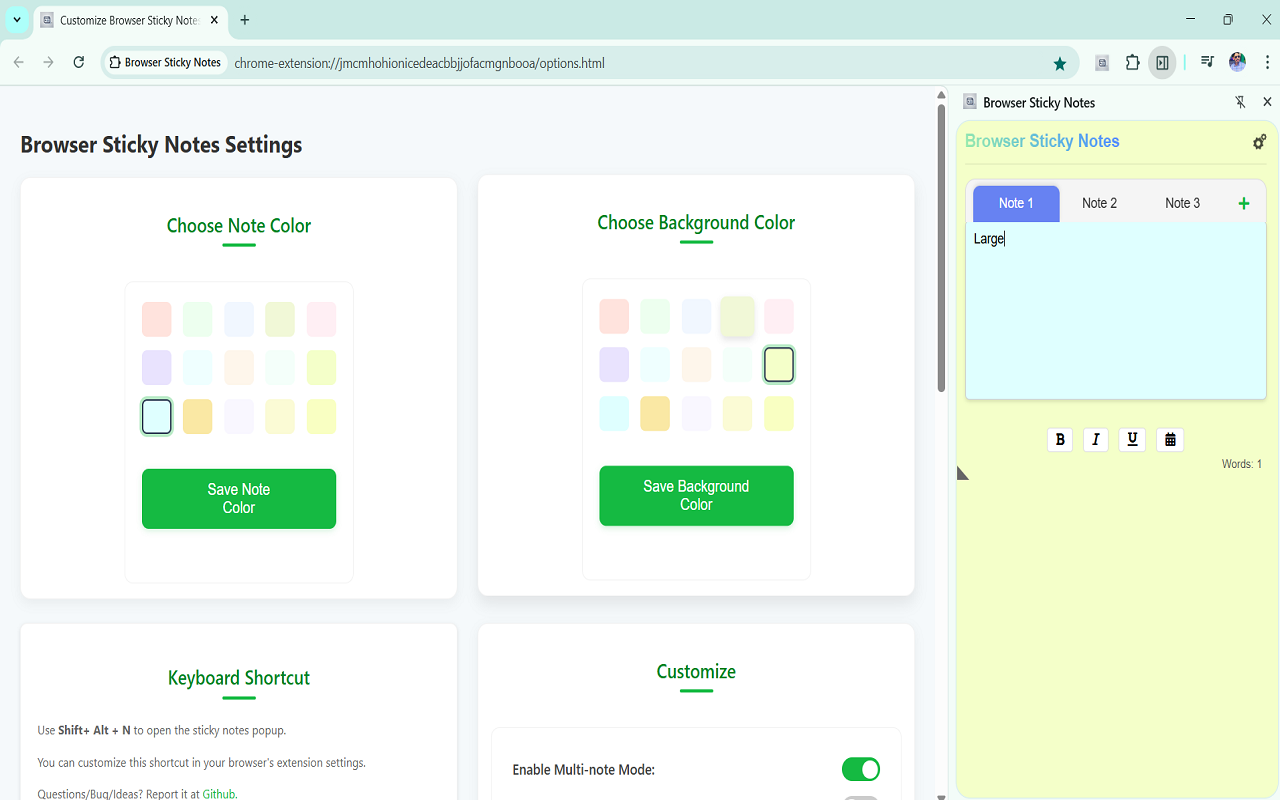Select the selected light cyan note swatch
The image size is (1280, 800).
click(157, 416)
